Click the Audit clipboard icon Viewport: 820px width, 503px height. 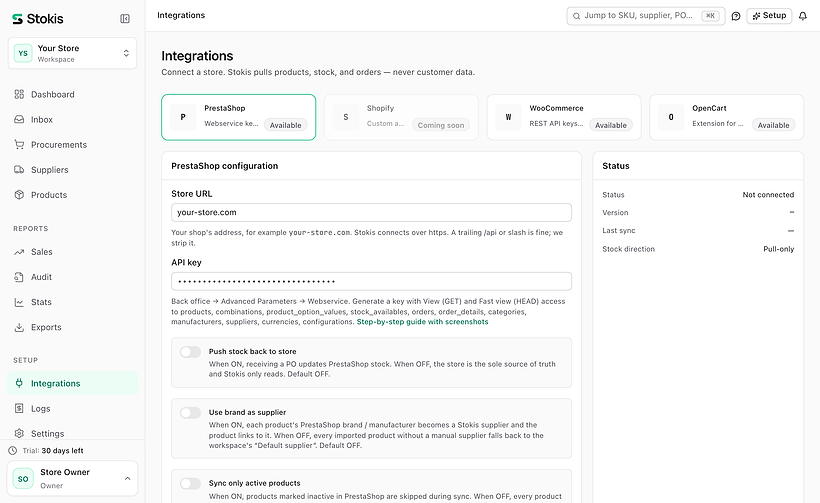19,277
